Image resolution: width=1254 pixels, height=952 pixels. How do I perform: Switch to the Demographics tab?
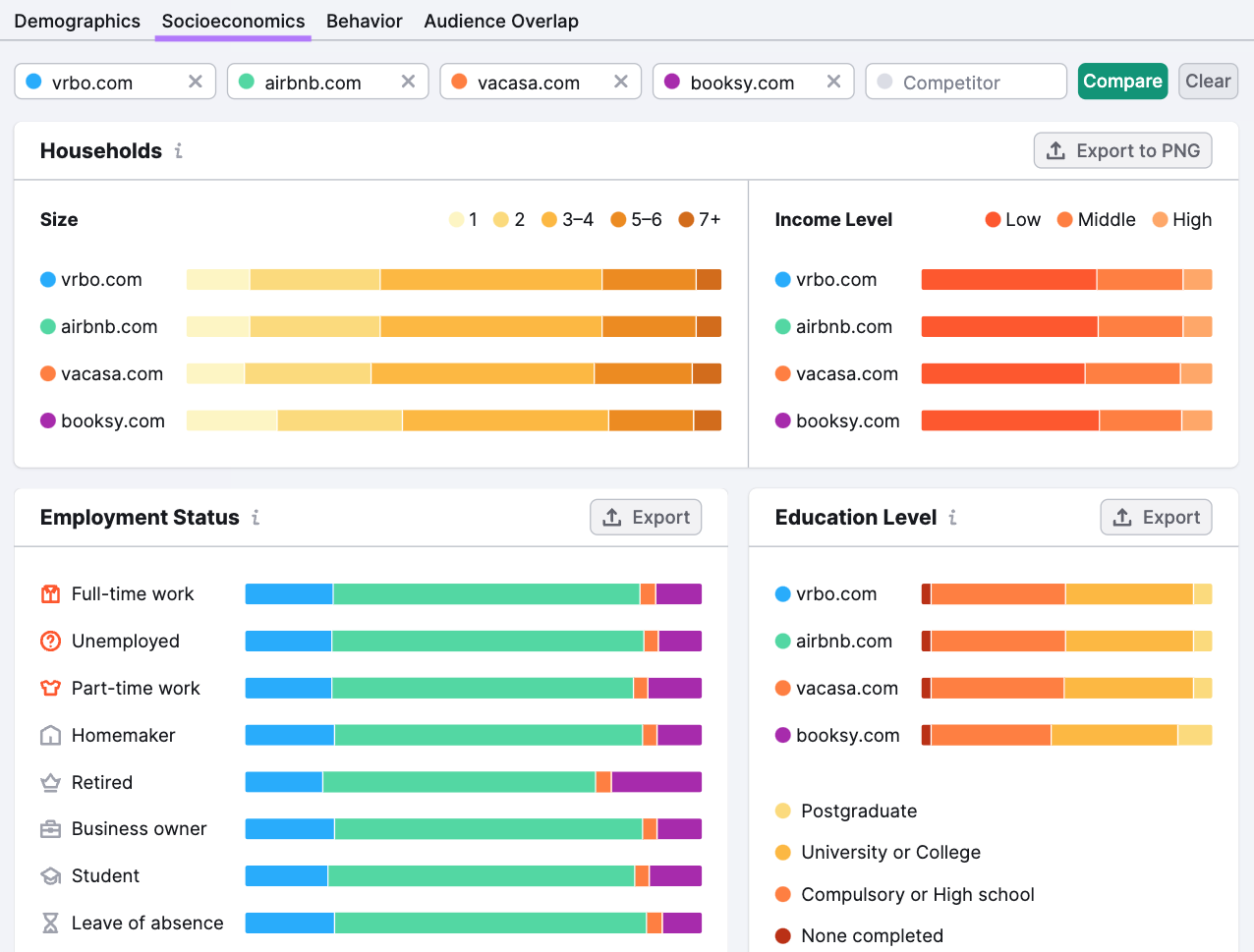click(77, 21)
